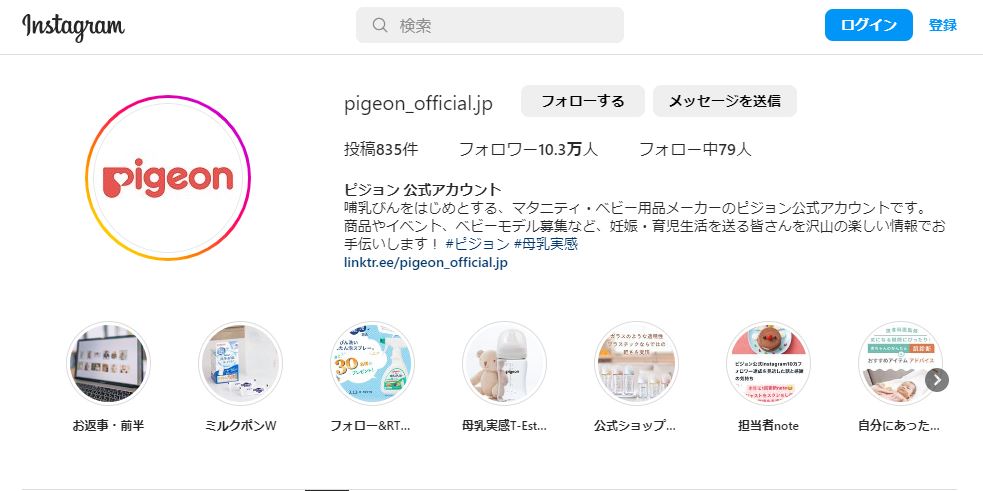Open the #ピジョン hashtag link

click(x=477, y=244)
